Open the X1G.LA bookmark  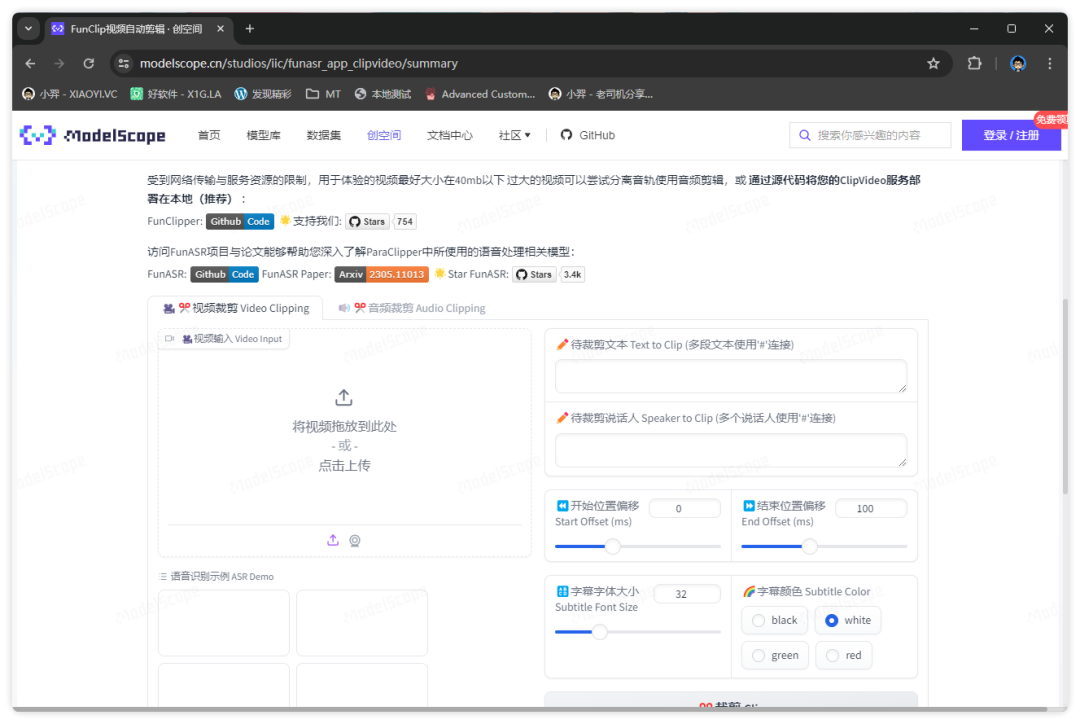point(176,94)
